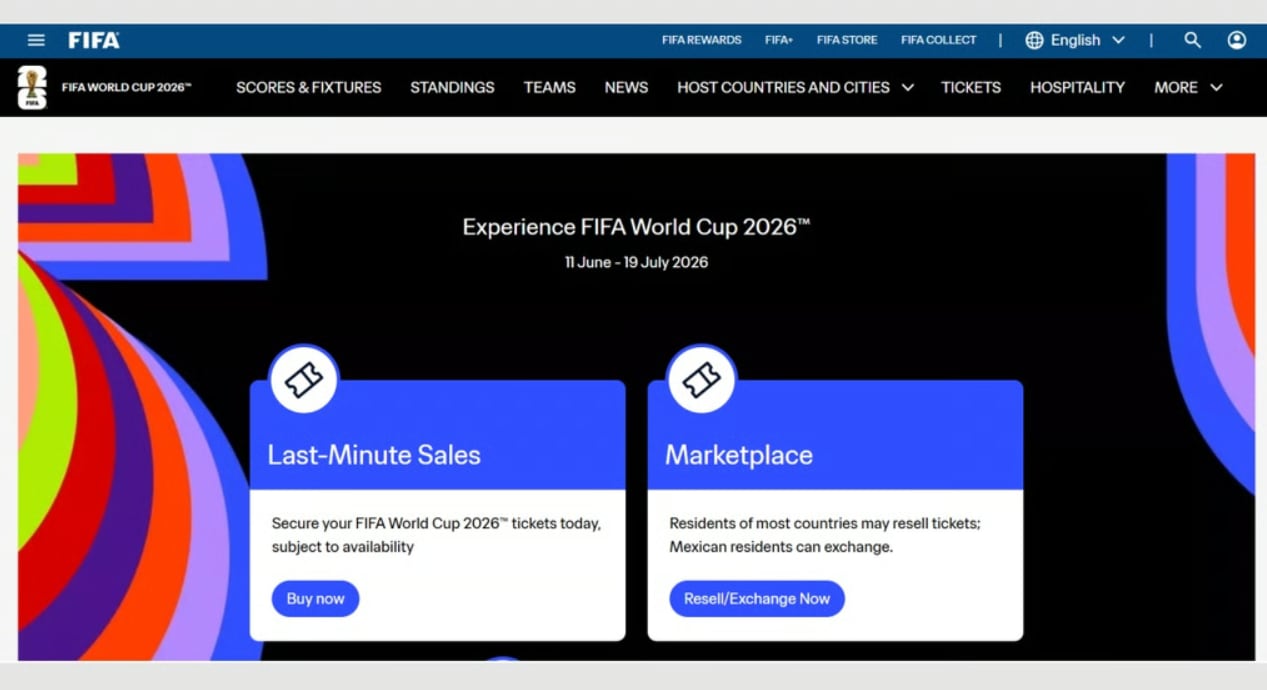Open search with the magnifier icon
The height and width of the screenshot is (690, 1267).
(1192, 40)
